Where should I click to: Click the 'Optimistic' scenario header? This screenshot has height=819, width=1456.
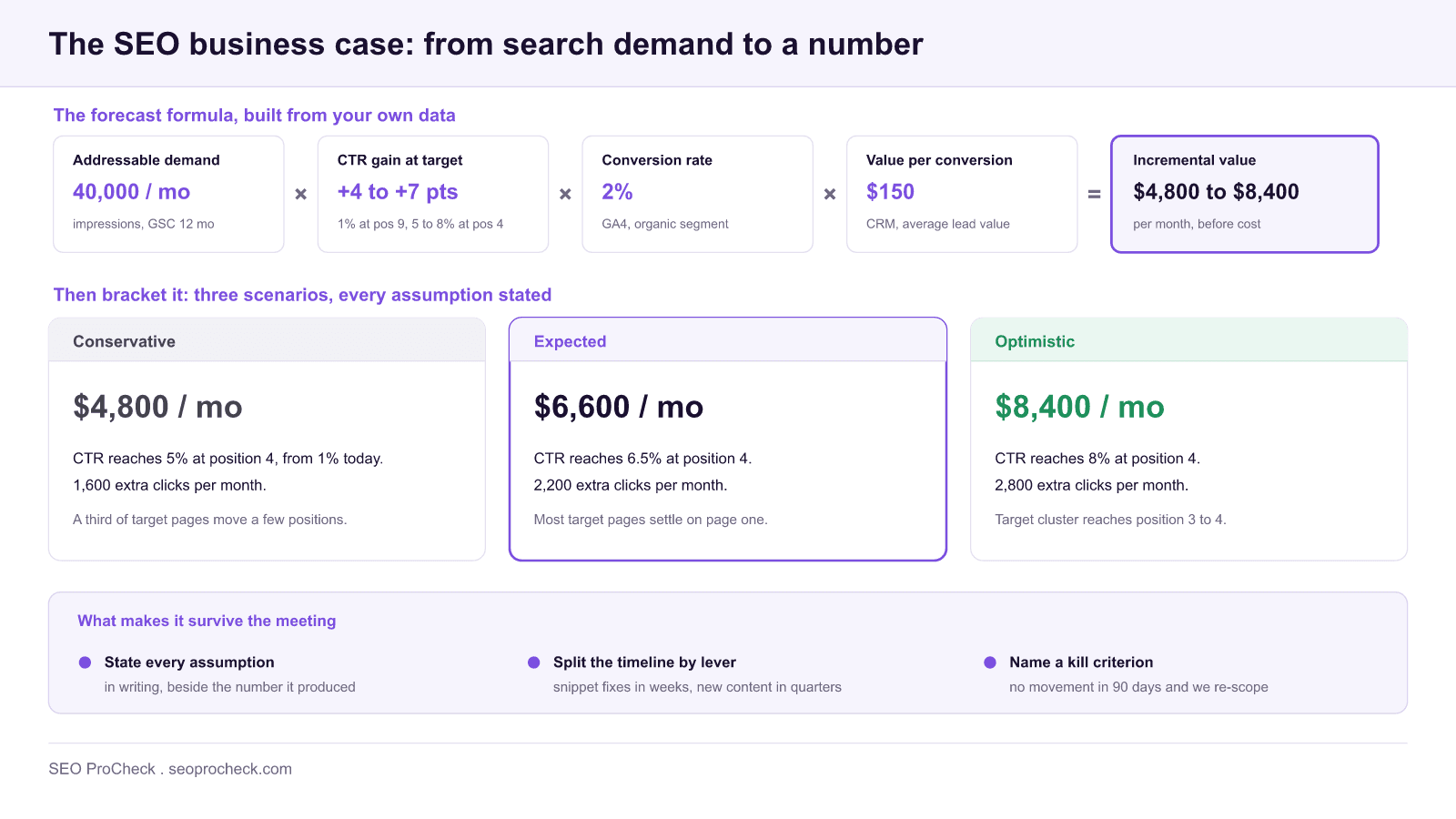pos(1188,340)
